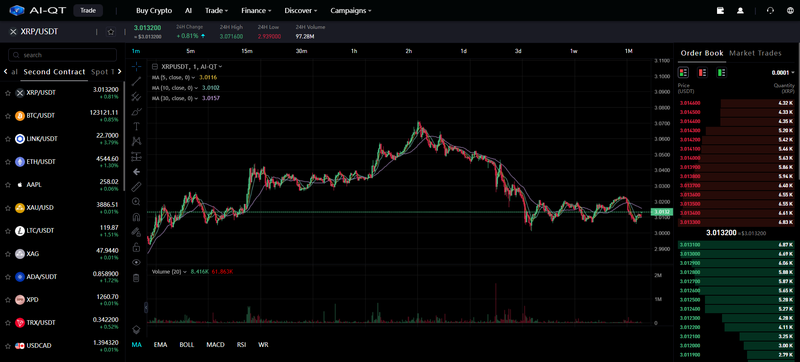Show bids-only green order book view

(722, 72)
